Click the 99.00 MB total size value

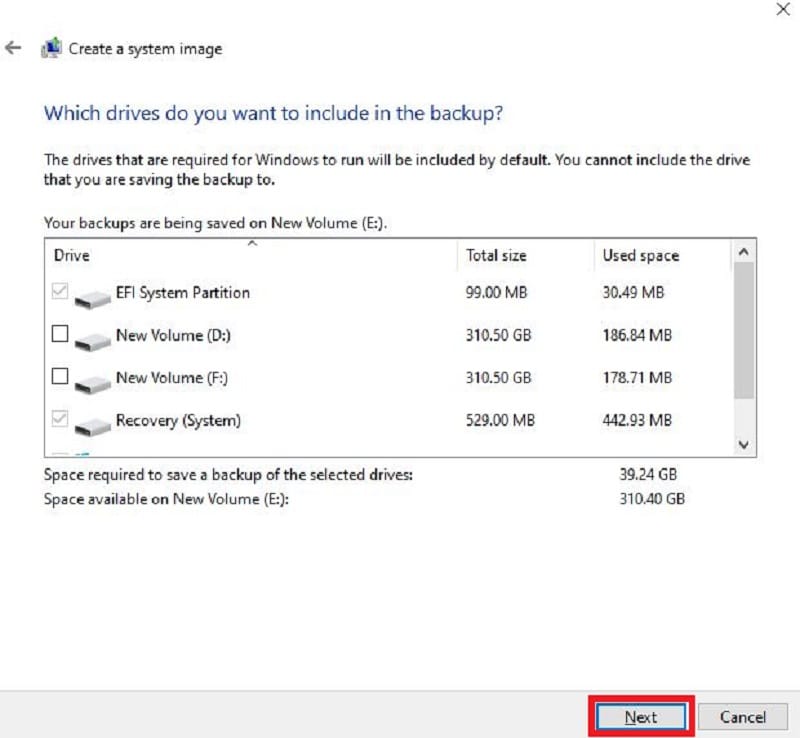(x=496, y=292)
